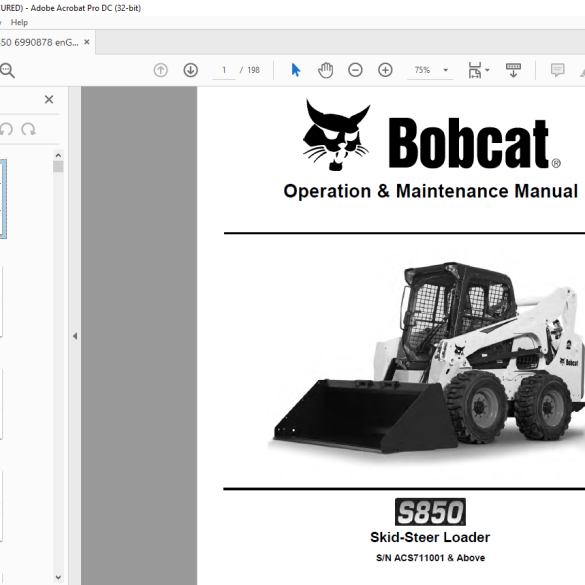
Task: Add a comment with speech bubble icon
Action: coord(557,70)
